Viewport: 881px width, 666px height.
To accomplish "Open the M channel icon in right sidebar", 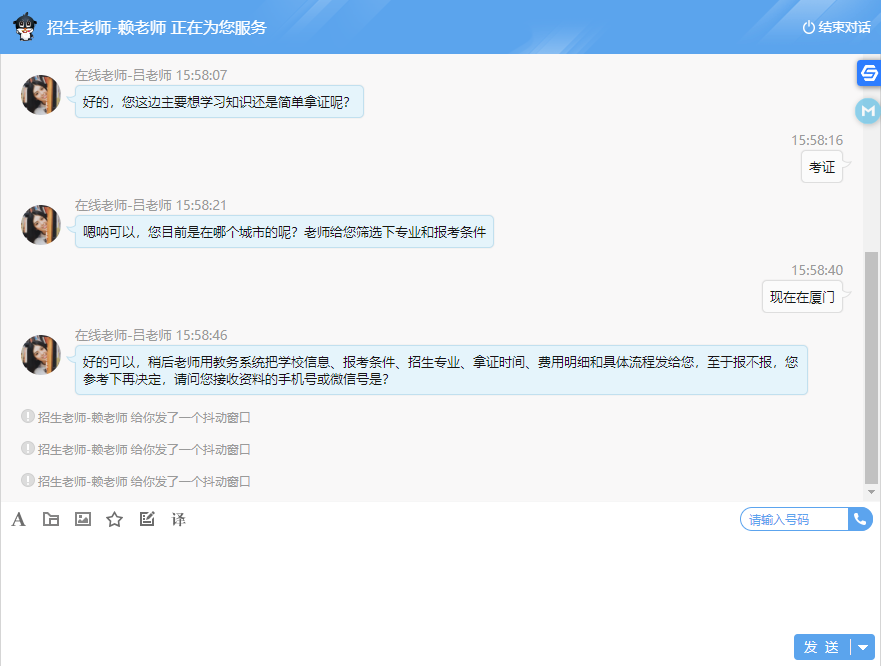I will click(869, 111).
